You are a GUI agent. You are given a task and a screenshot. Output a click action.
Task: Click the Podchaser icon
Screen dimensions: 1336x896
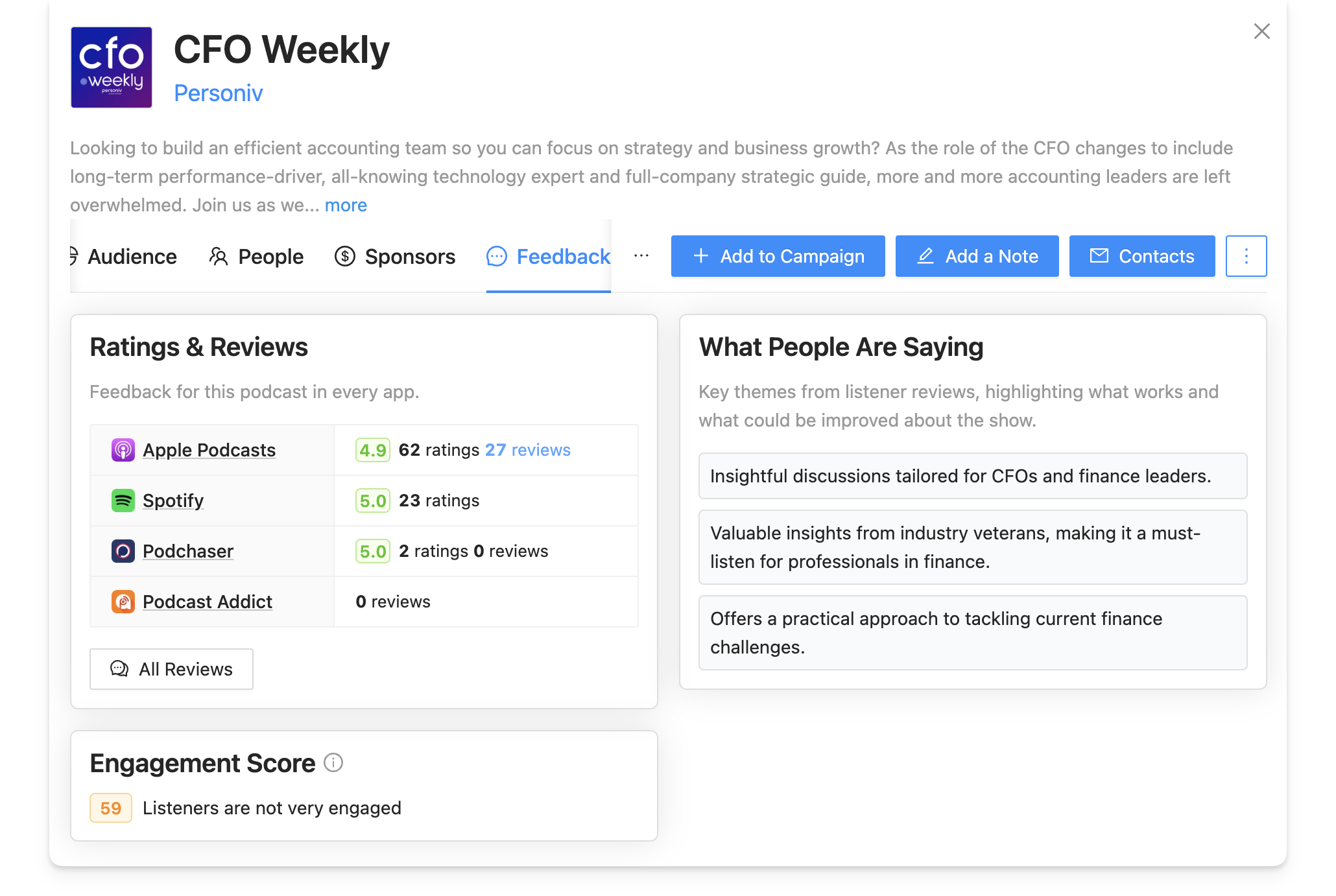point(123,550)
